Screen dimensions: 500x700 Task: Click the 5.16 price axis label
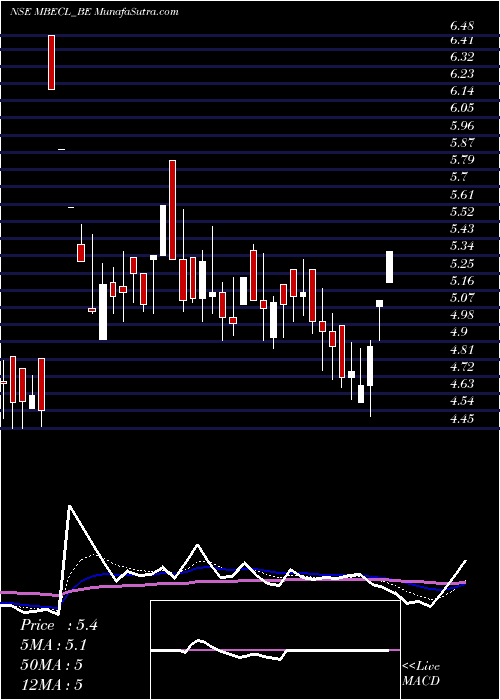point(462,281)
